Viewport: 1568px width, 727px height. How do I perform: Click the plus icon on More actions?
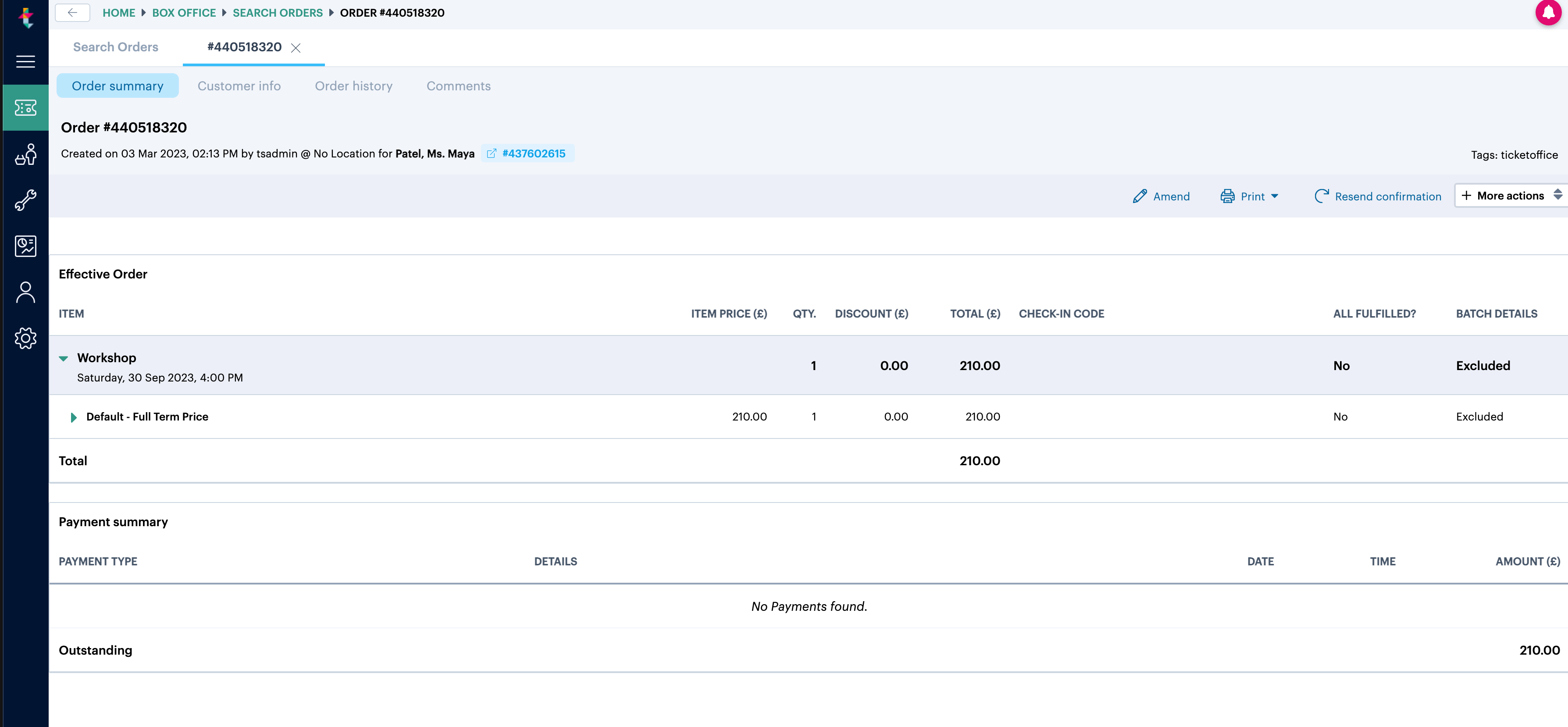(1466, 196)
